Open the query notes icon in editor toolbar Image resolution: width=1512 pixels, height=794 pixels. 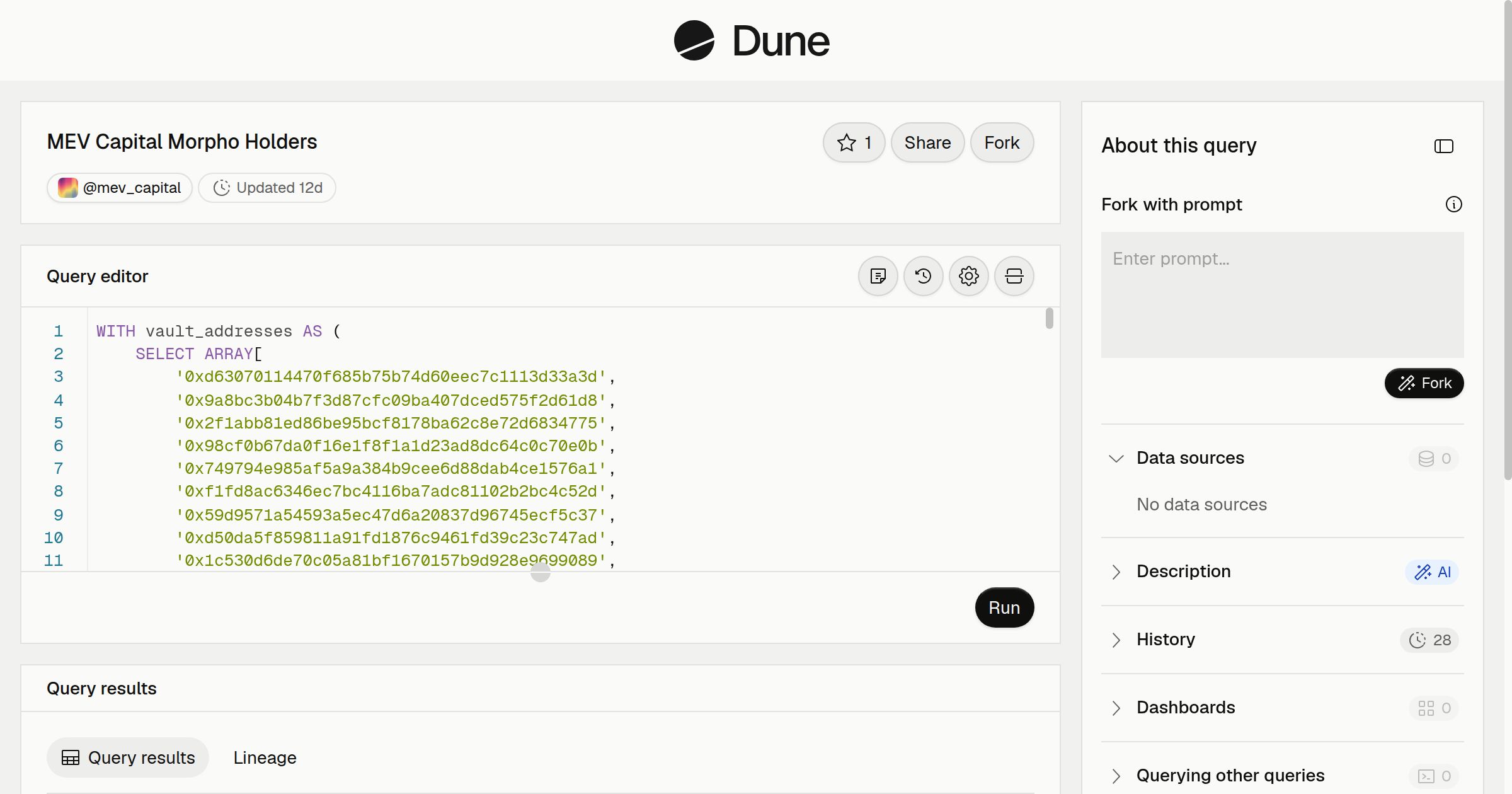(878, 276)
